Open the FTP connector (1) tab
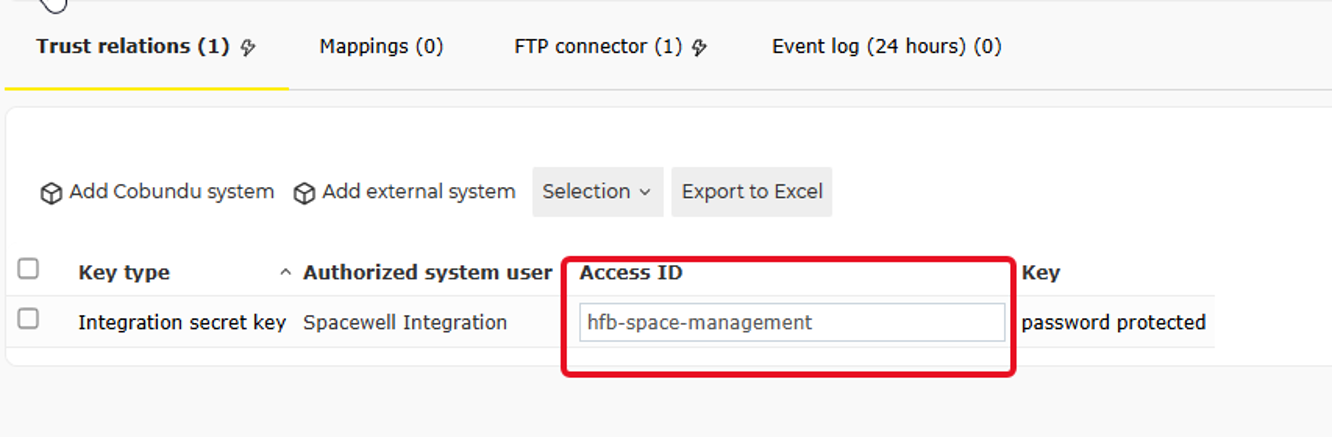This screenshot has height=437, width=1332. tap(611, 46)
